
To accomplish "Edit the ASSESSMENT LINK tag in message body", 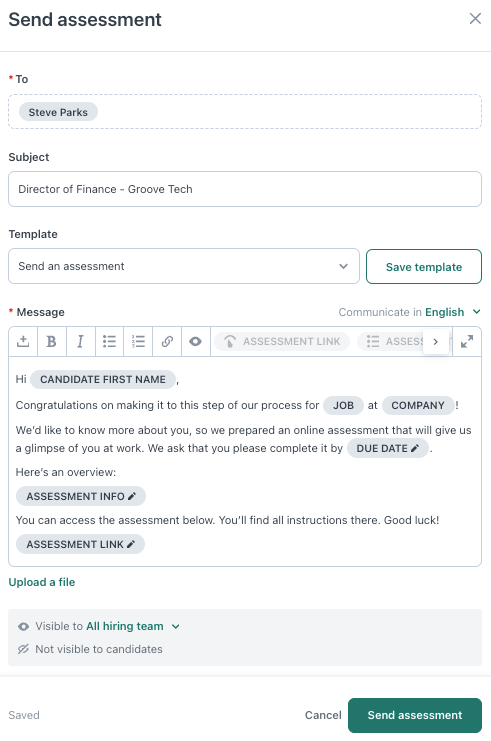I will click(x=80, y=544).
